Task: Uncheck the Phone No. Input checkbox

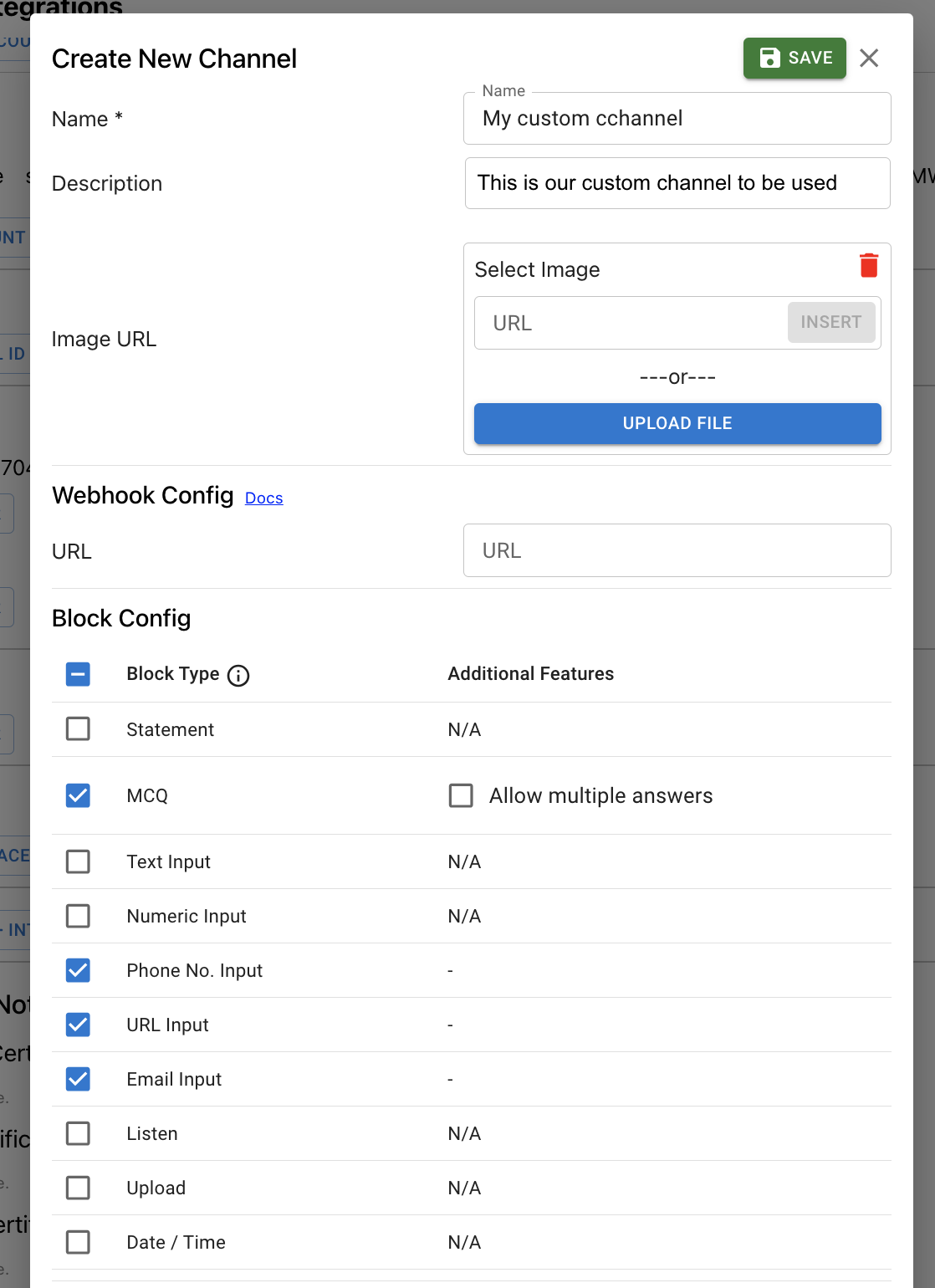Action: (78, 970)
